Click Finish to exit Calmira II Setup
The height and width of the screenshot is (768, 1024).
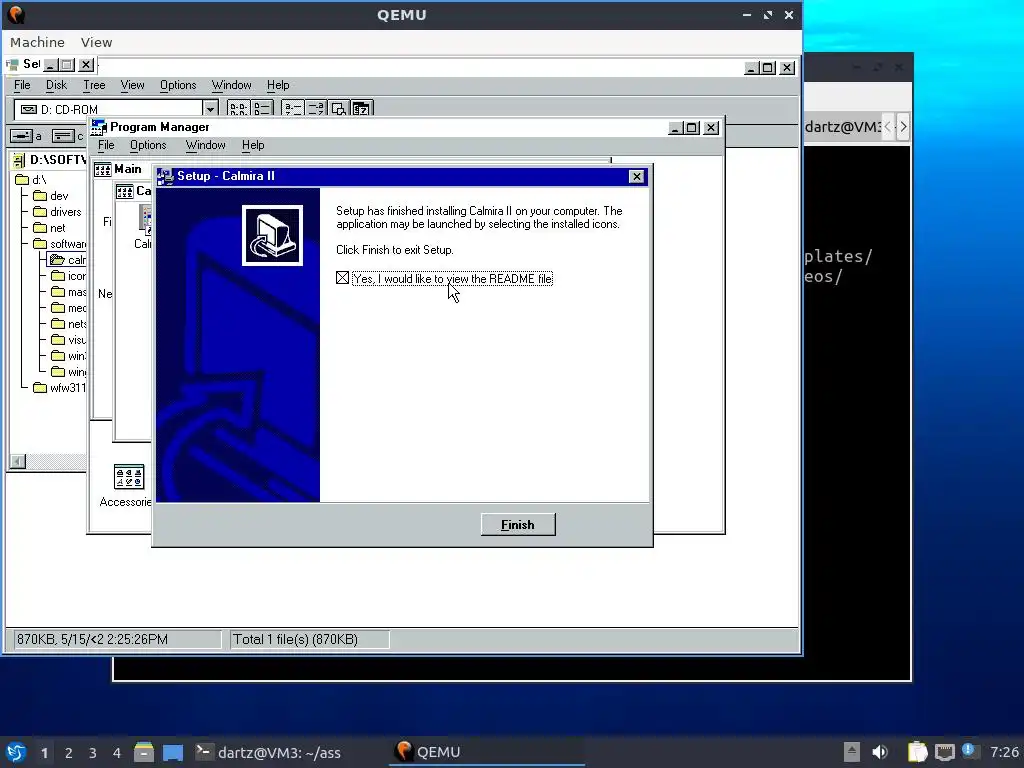click(518, 524)
